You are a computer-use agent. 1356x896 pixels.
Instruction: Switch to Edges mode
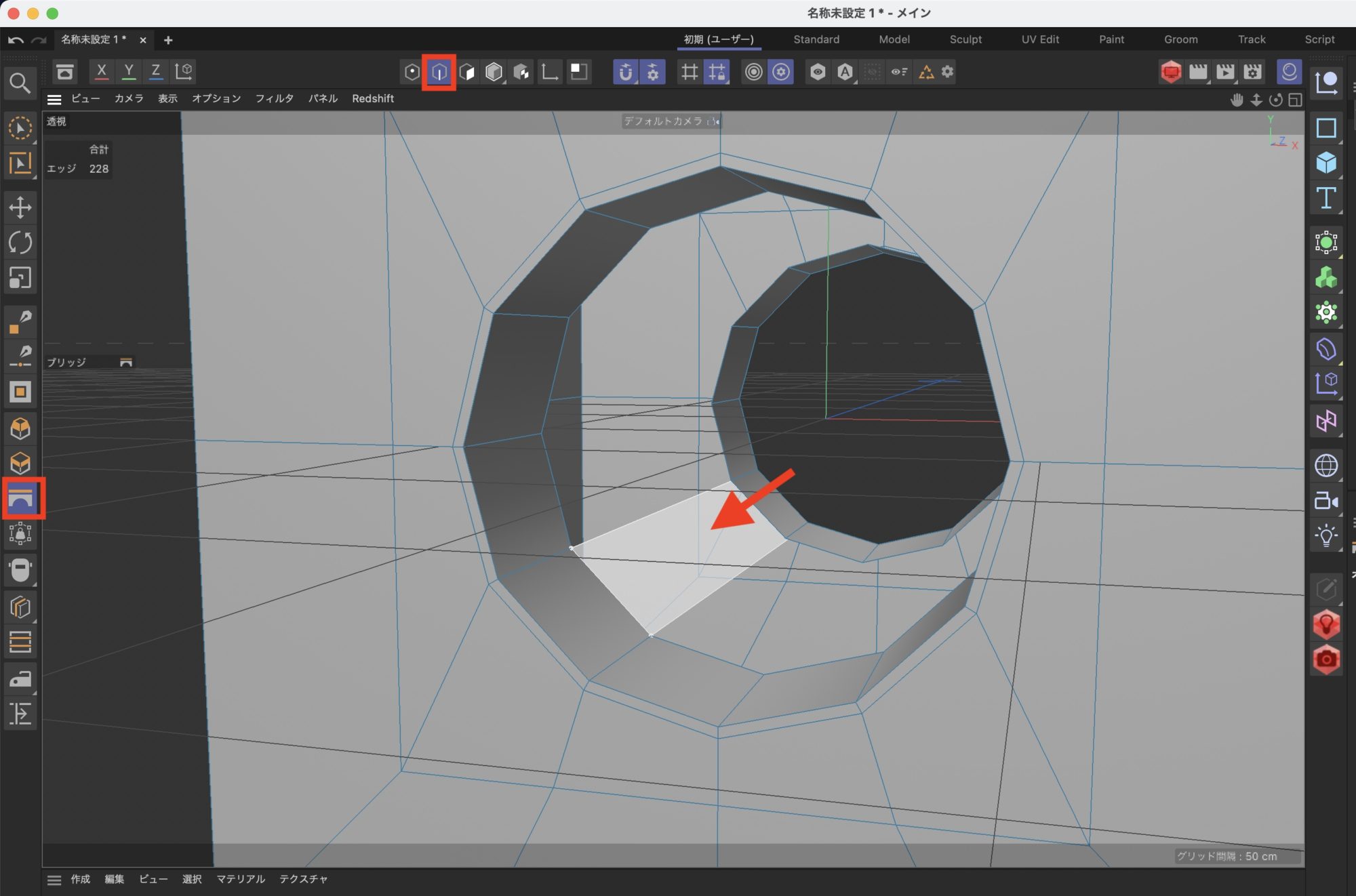(439, 72)
